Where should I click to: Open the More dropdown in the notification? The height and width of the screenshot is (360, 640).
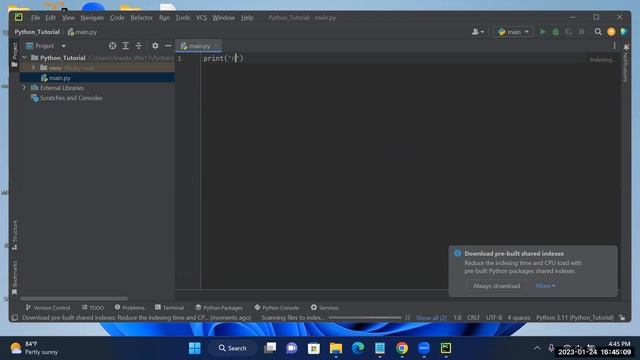[546, 286]
